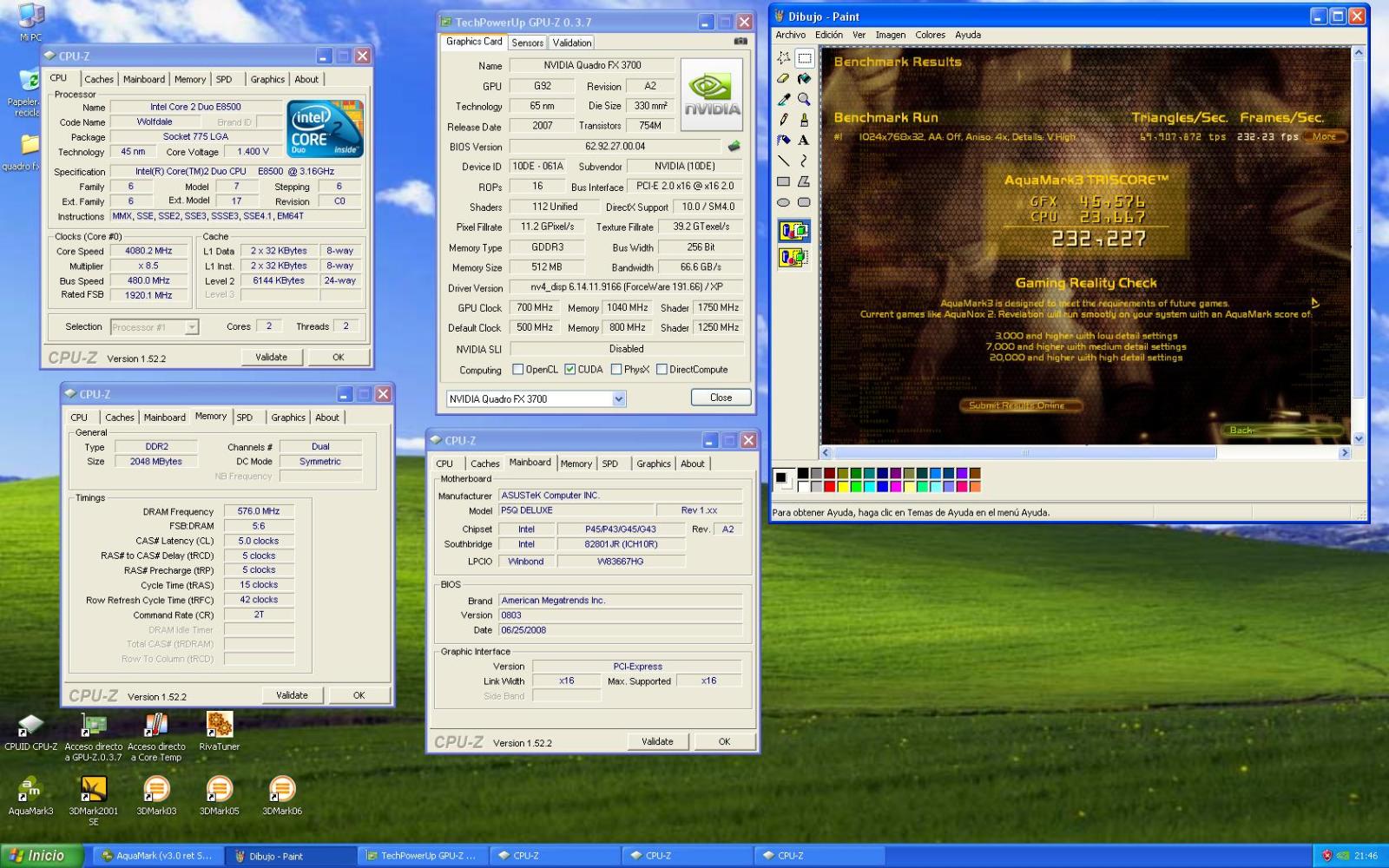
Task: Choose the Fill With Color bucket tool
Action: click(805, 78)
